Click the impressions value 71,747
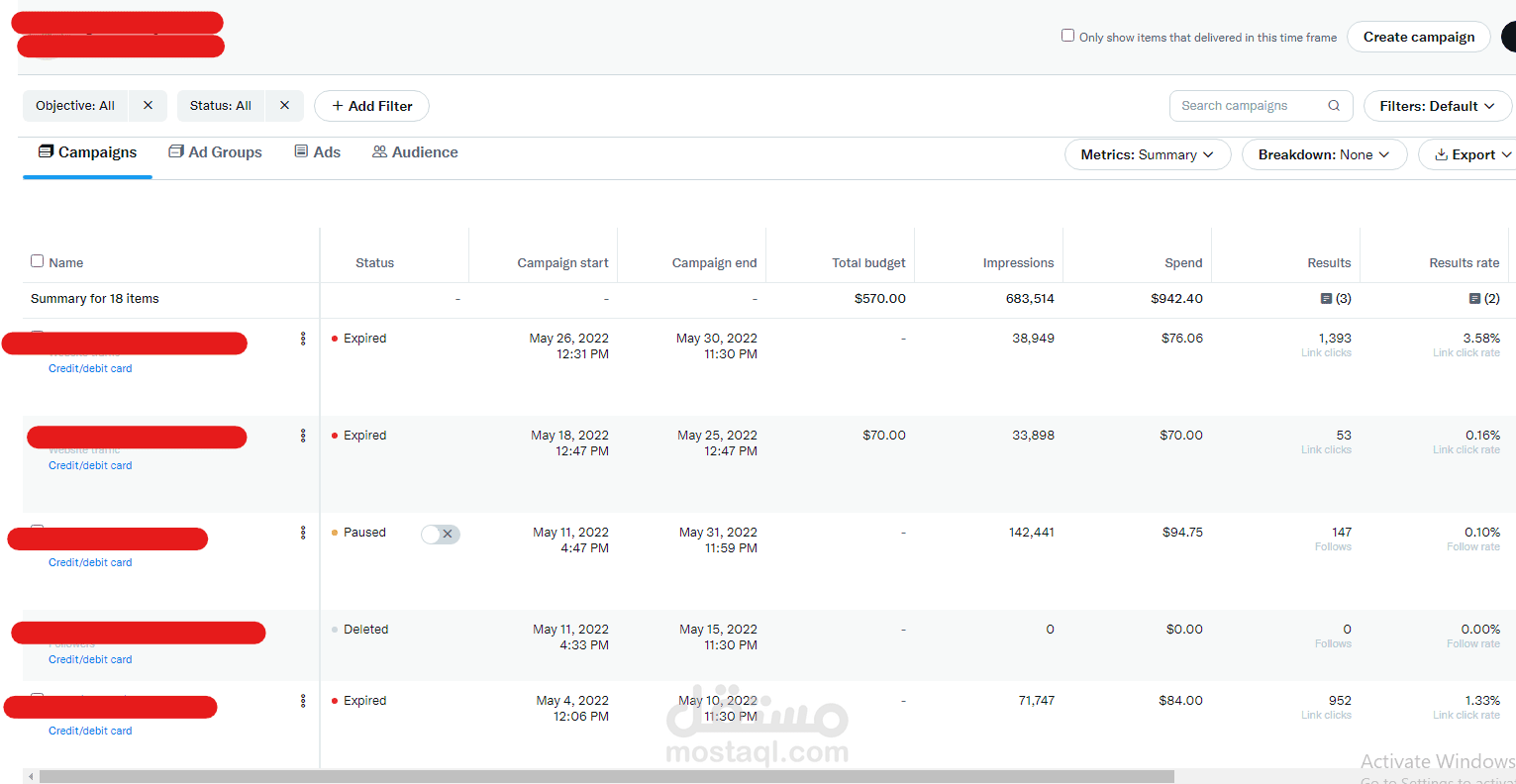This screenshot has width=1516, height=784. 1036,701
